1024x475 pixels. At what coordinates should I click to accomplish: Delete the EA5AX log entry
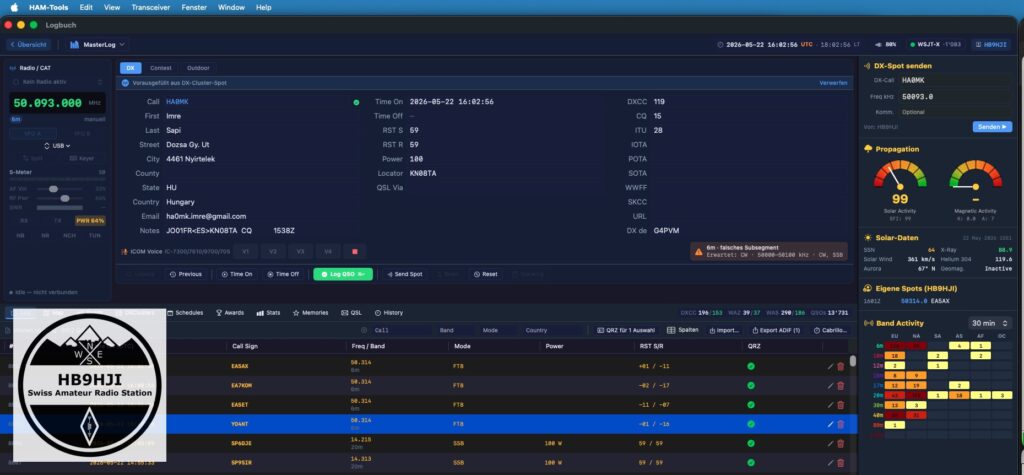[840, 367]
